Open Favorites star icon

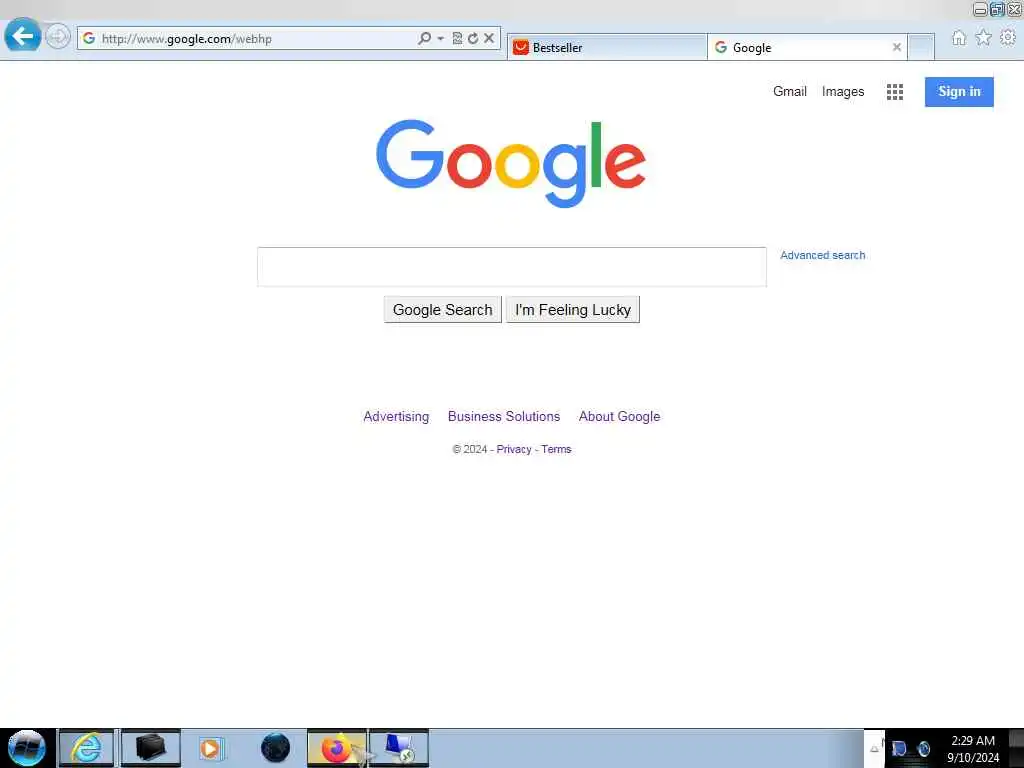pos(983,38)
